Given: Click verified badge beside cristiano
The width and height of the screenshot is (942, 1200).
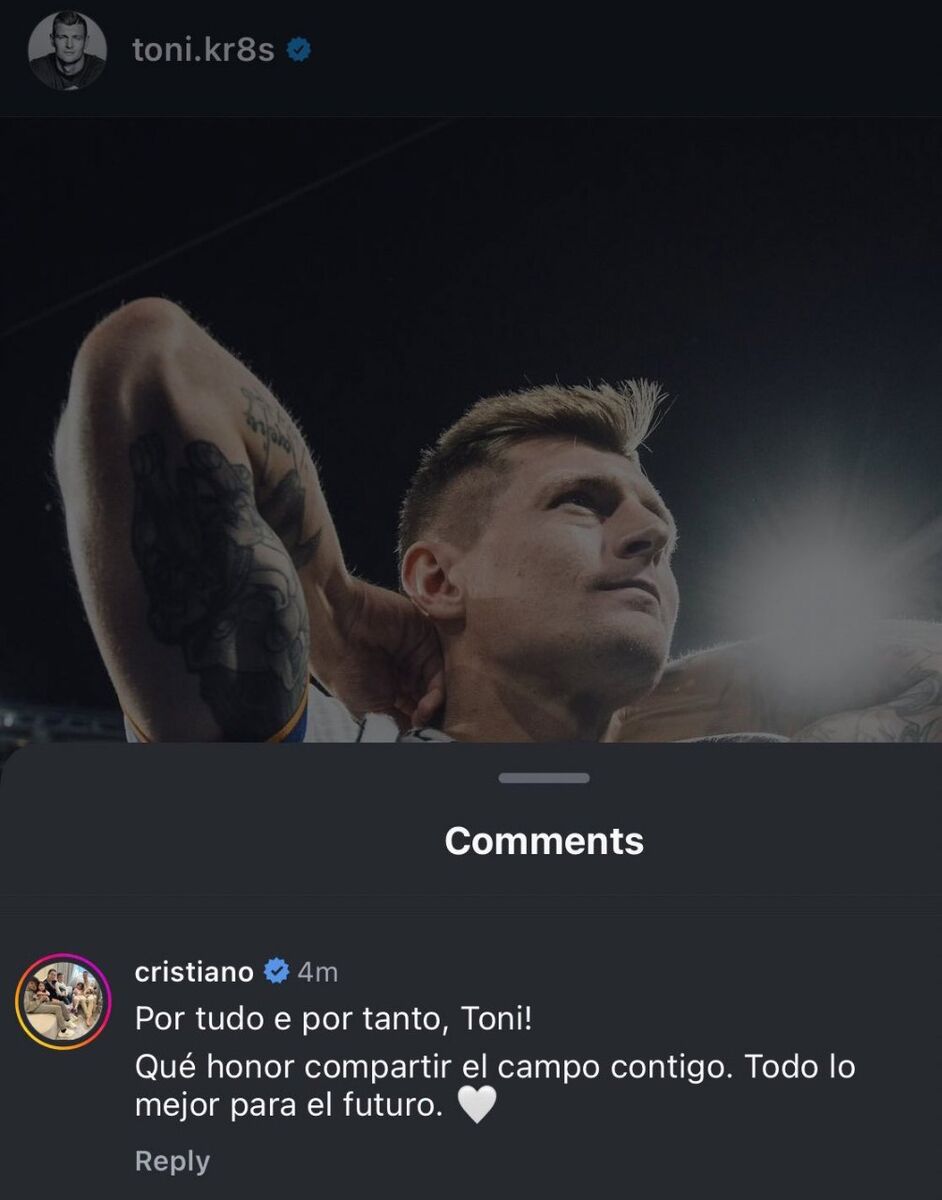Looking at the screenshot, I should pos(276,971).
